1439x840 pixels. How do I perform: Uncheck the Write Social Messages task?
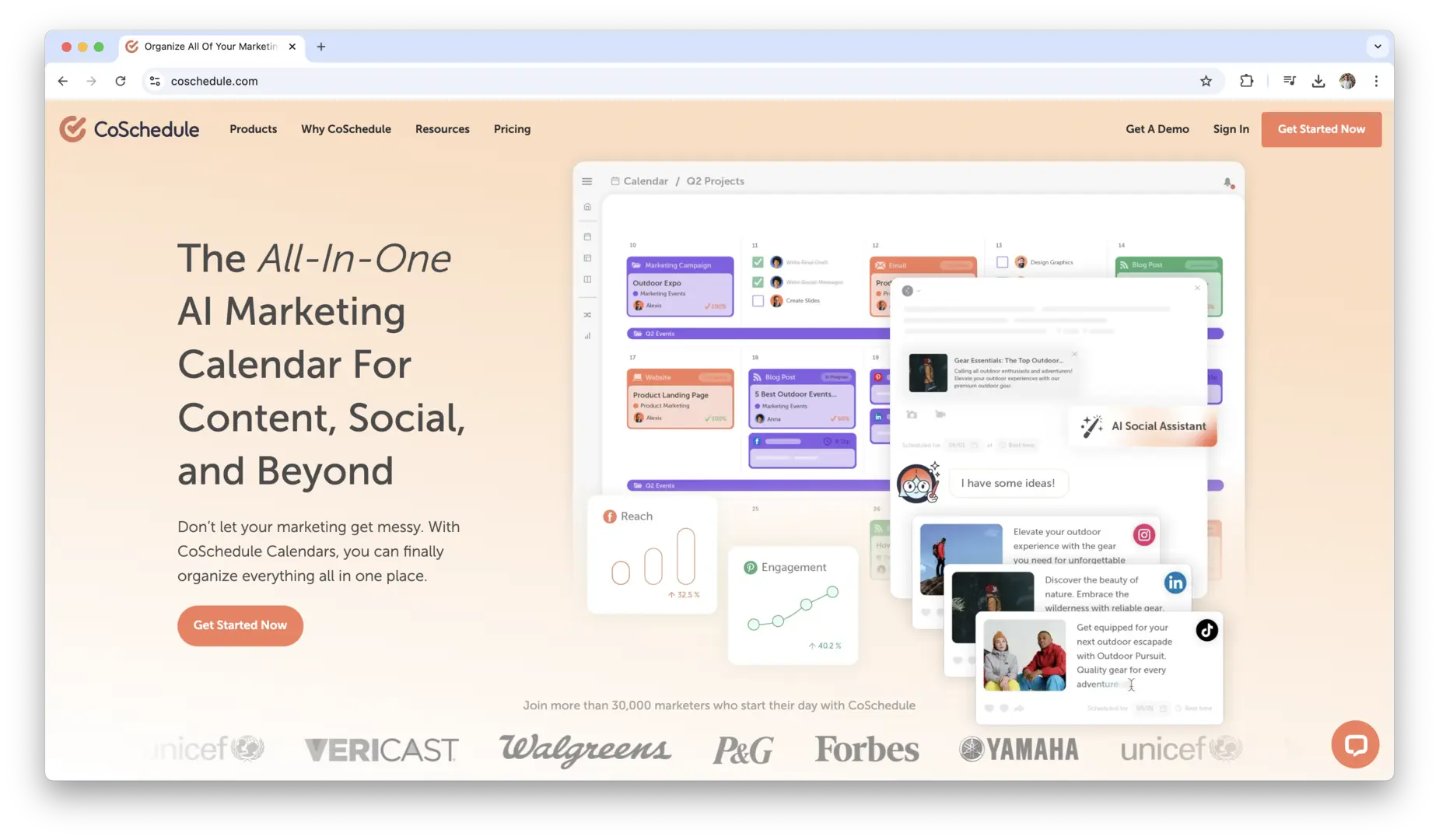(758, 282)
